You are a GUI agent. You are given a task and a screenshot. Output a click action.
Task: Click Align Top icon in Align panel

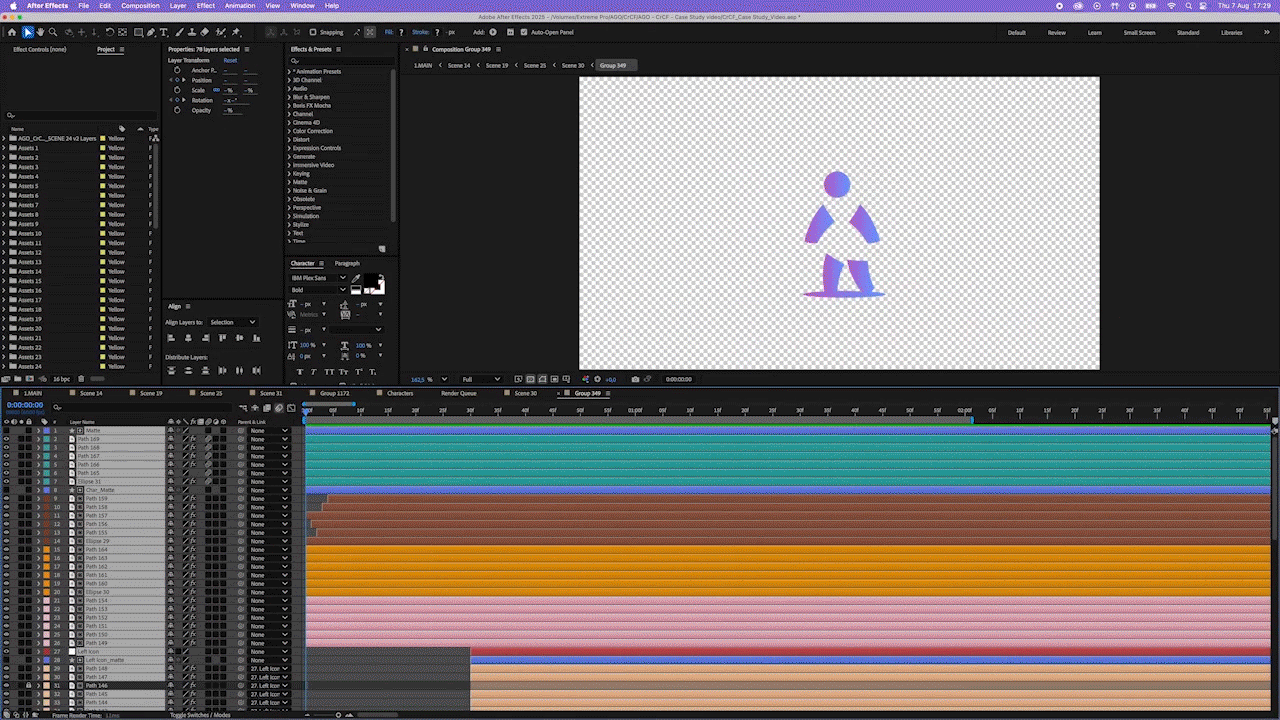(223, 338)
